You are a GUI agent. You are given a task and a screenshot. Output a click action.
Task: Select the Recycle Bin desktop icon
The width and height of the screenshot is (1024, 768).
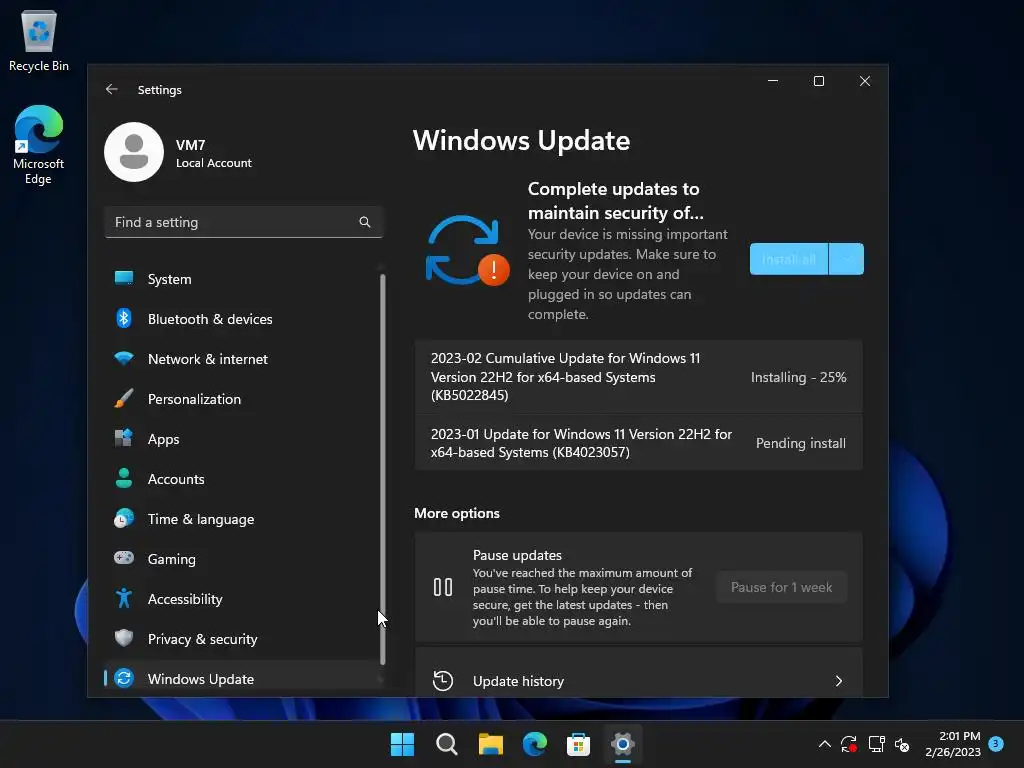coord(39,40)
